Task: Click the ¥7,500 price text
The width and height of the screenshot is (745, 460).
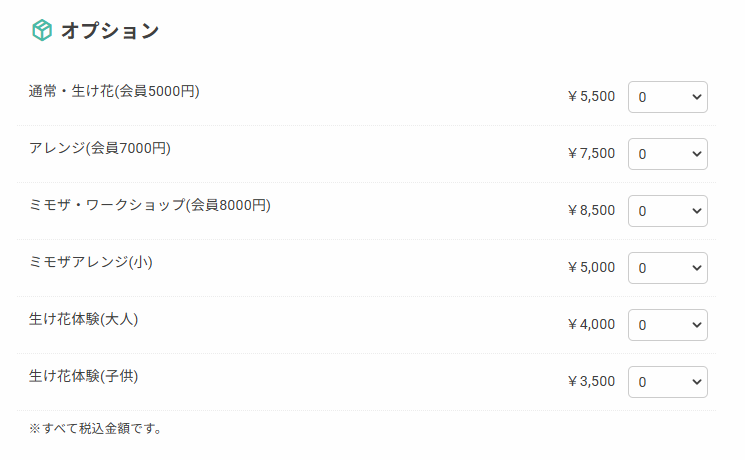Action: (x=591, y=154)
